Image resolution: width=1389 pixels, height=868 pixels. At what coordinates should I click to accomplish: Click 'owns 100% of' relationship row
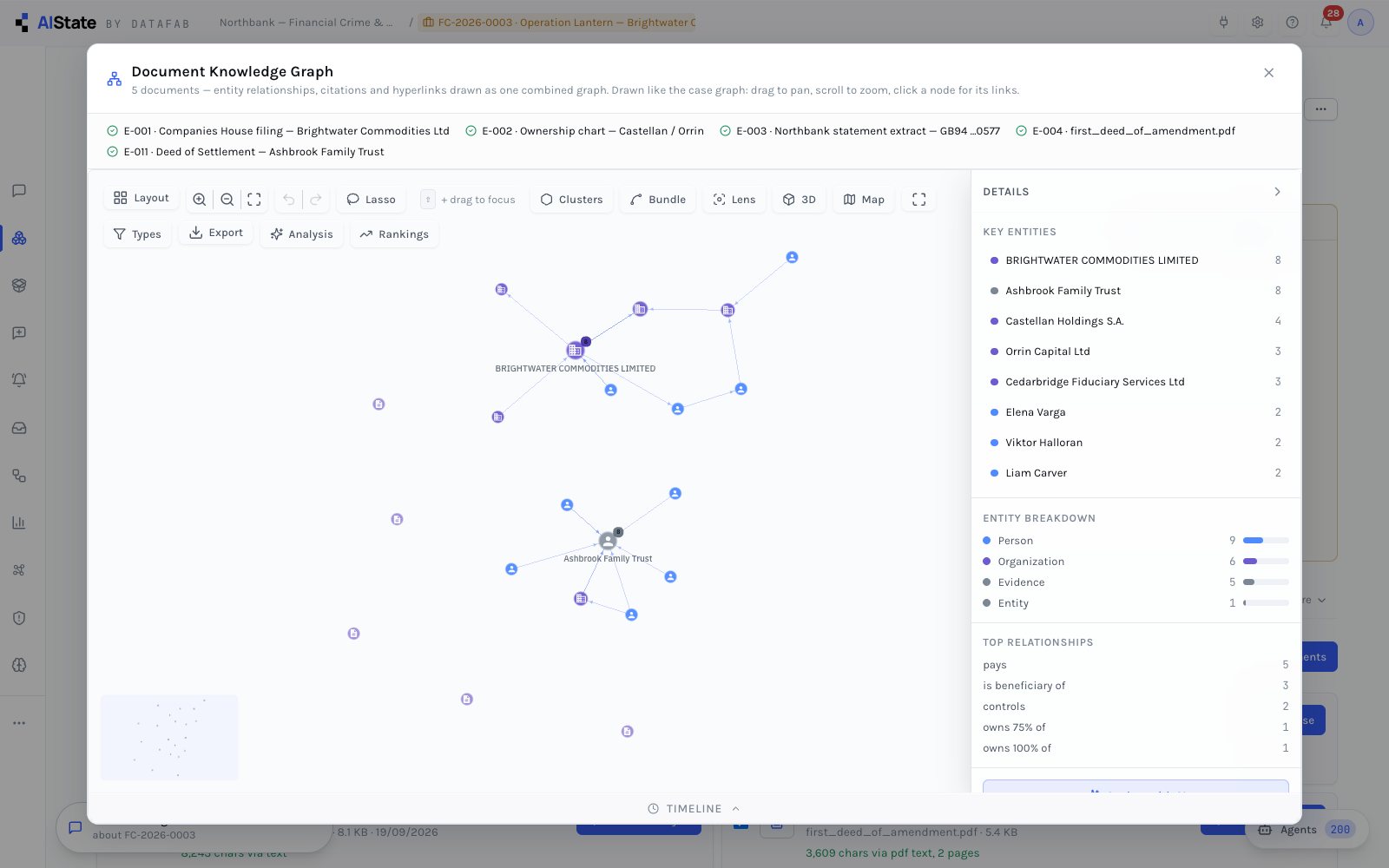pos(1136,748)
